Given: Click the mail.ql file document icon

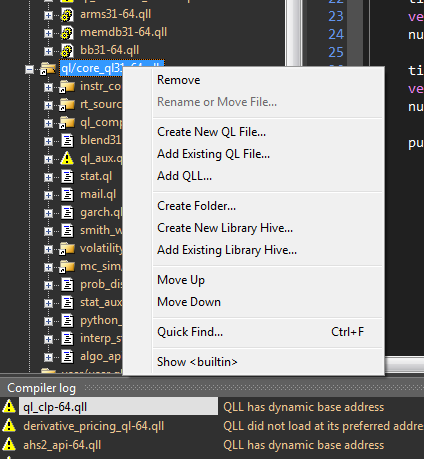Looking at the screenshot, I should [67, 195].
